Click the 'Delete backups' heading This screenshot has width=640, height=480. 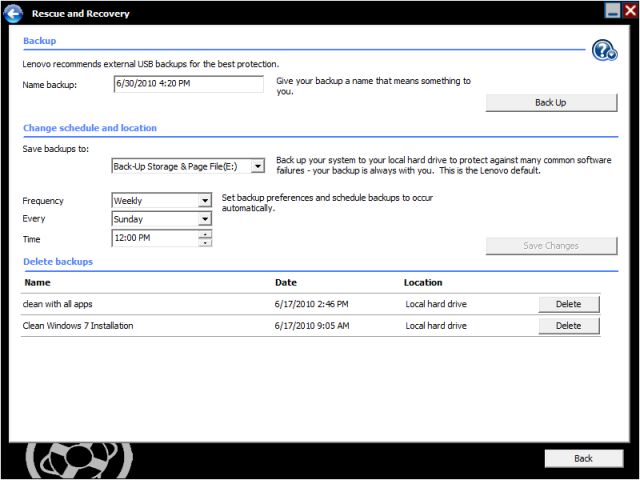(58, 262)
